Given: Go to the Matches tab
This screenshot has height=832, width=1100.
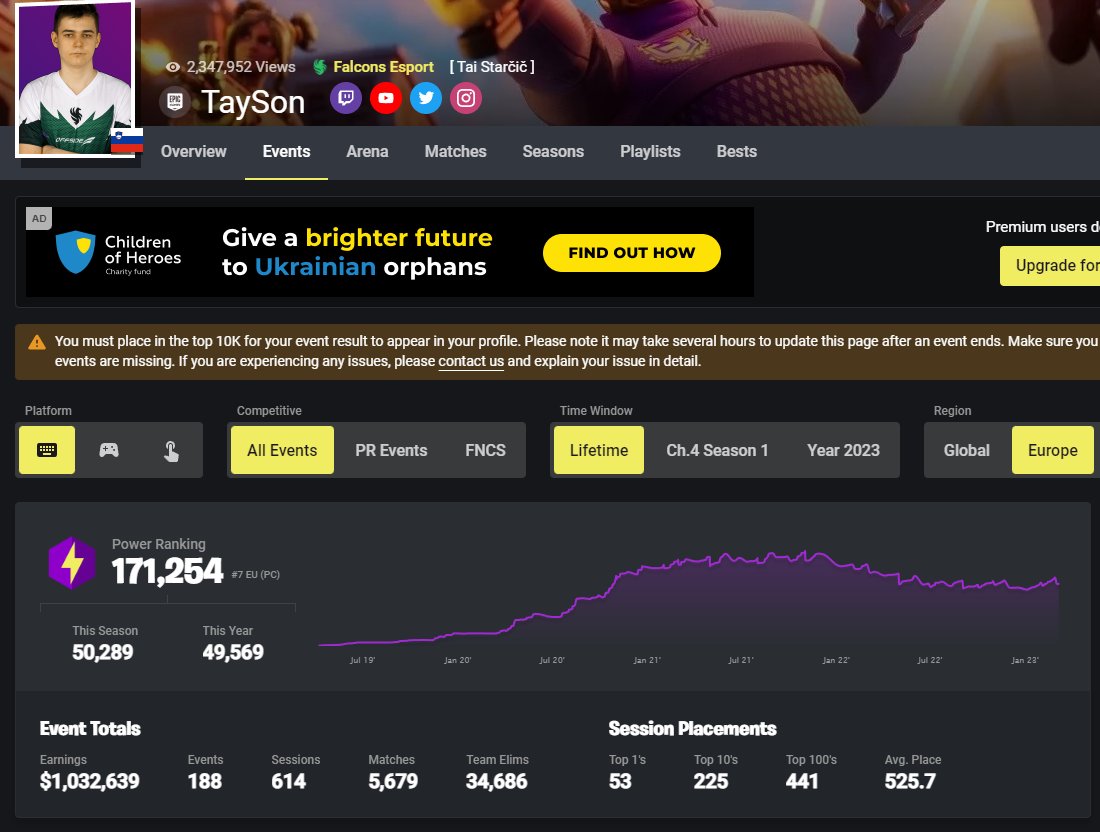Looking at the screenshot, I should [x=455, y=152].
